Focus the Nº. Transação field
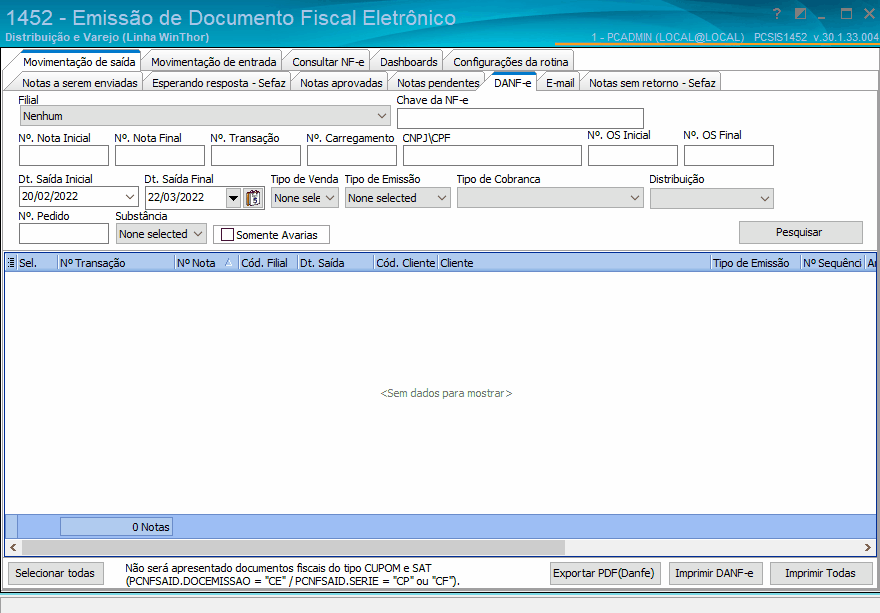Viewport: 880px width, 613px height. pyautogui.click(x=256, y=155)
